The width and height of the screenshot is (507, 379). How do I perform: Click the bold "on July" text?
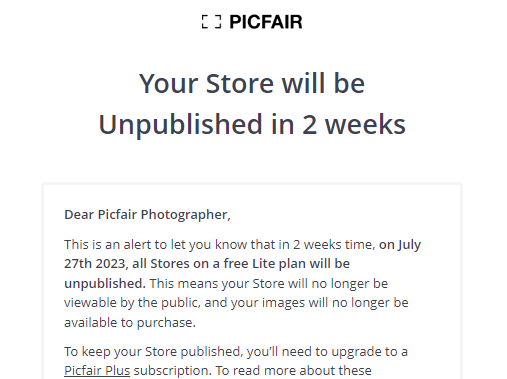click(x=400, y=245)
